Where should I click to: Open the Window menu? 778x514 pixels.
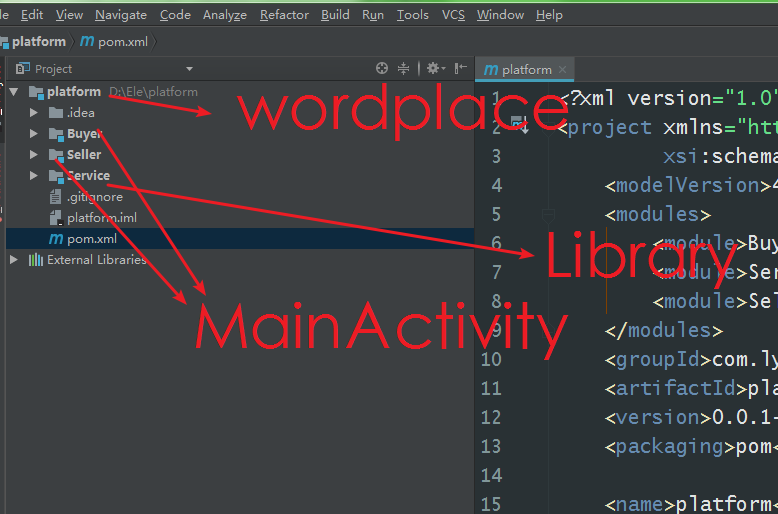click(500, 15)
